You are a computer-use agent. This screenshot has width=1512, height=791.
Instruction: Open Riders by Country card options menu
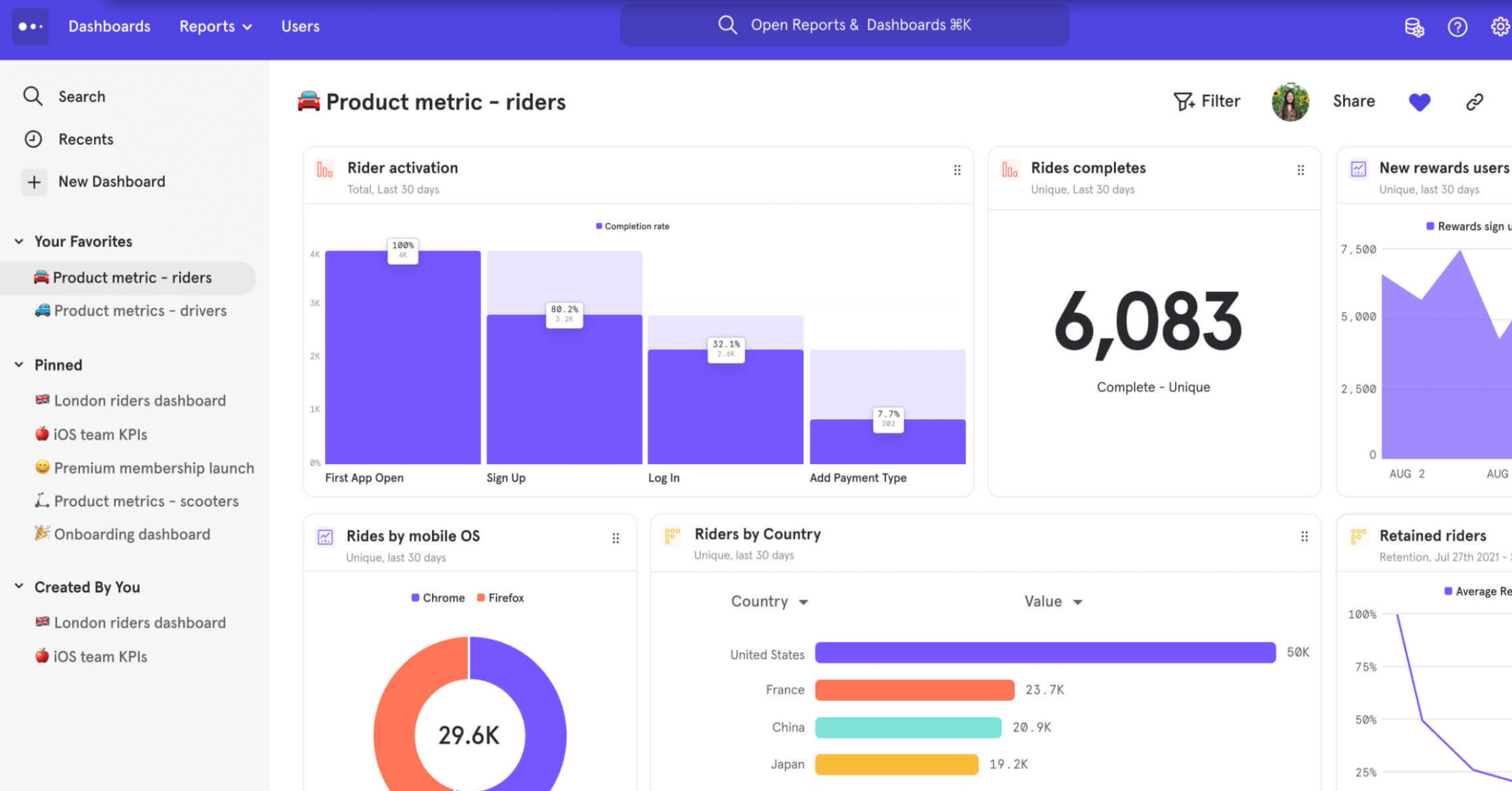coord(1304,536)
